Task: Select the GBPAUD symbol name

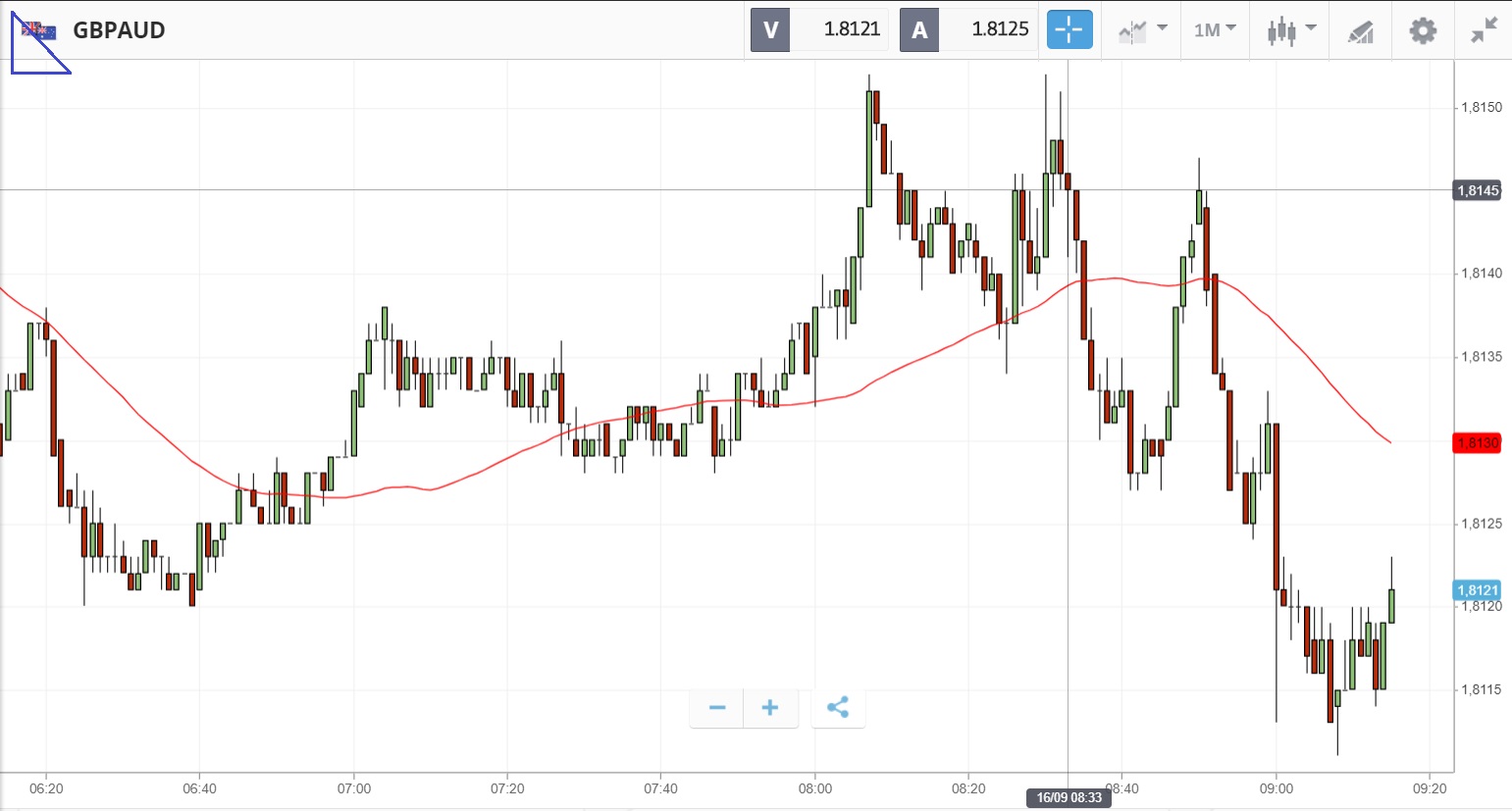Action: tap(119, 30)
